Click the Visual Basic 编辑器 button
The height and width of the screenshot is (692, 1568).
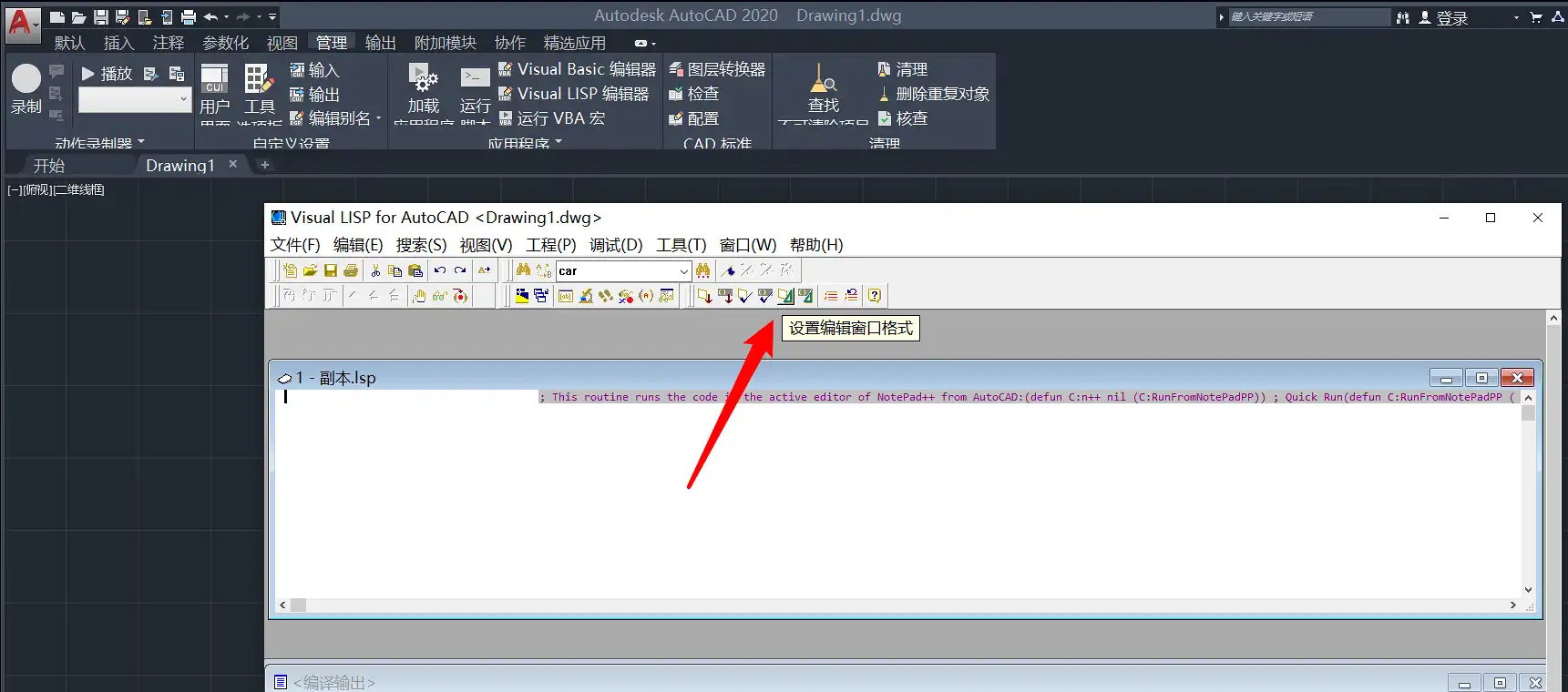click(578, 69)
